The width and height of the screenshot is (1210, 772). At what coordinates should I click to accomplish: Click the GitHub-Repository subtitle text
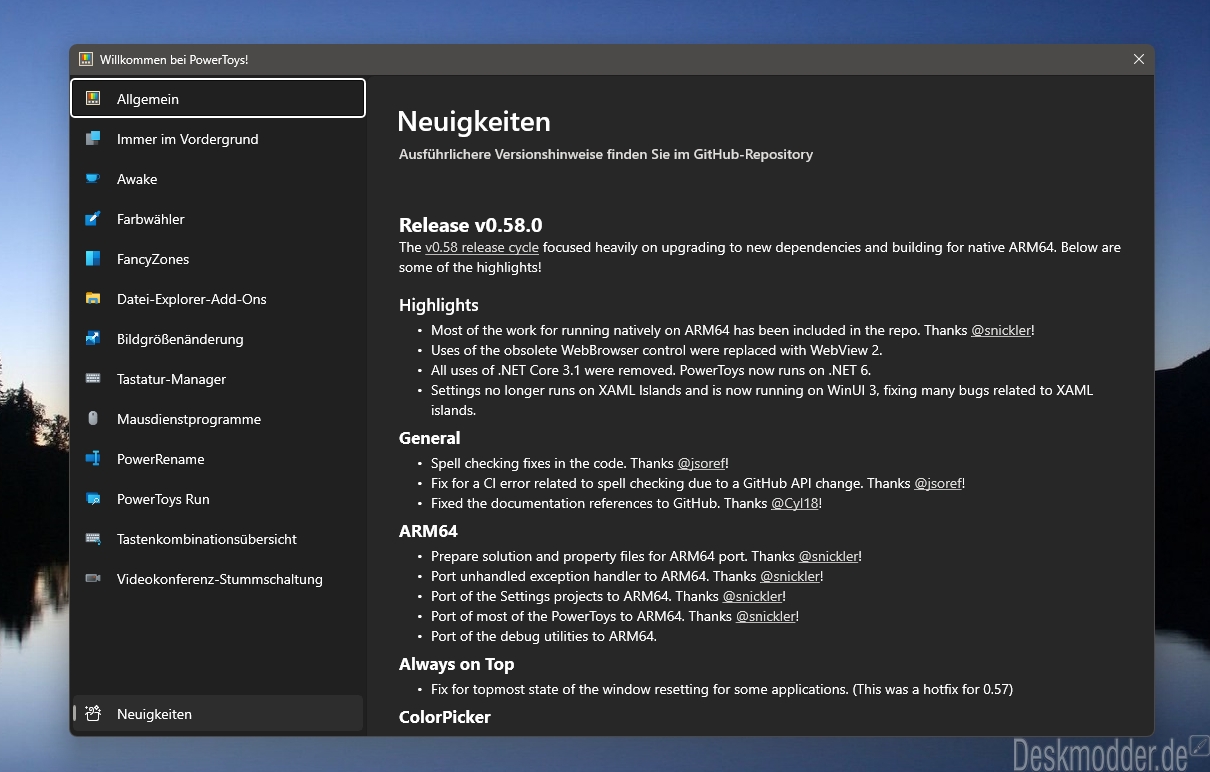tap(606, 154)
